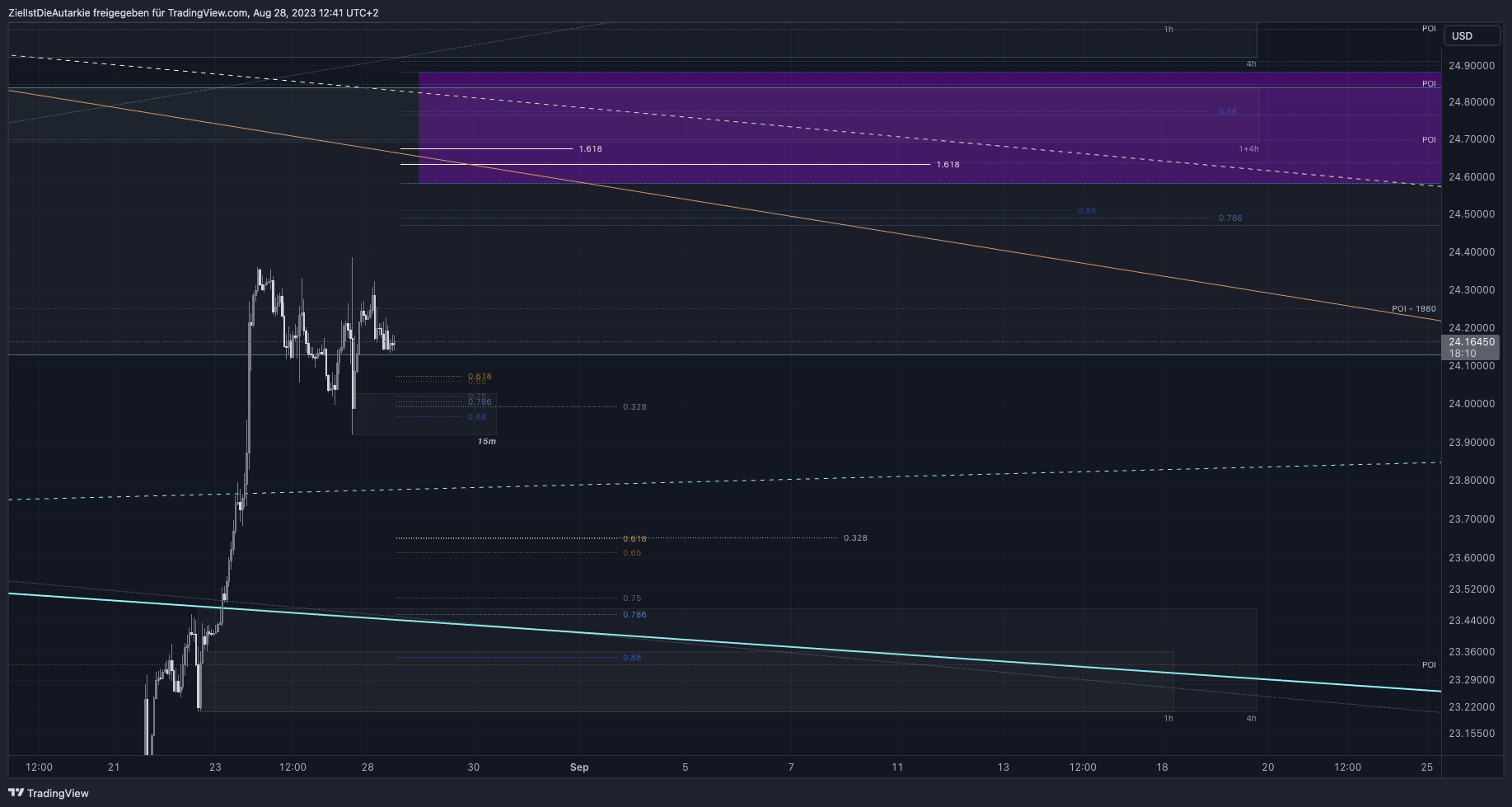Click price axis label 23.60000
This screenshot has width=1512, height=807.
(x=1471, y=558)
